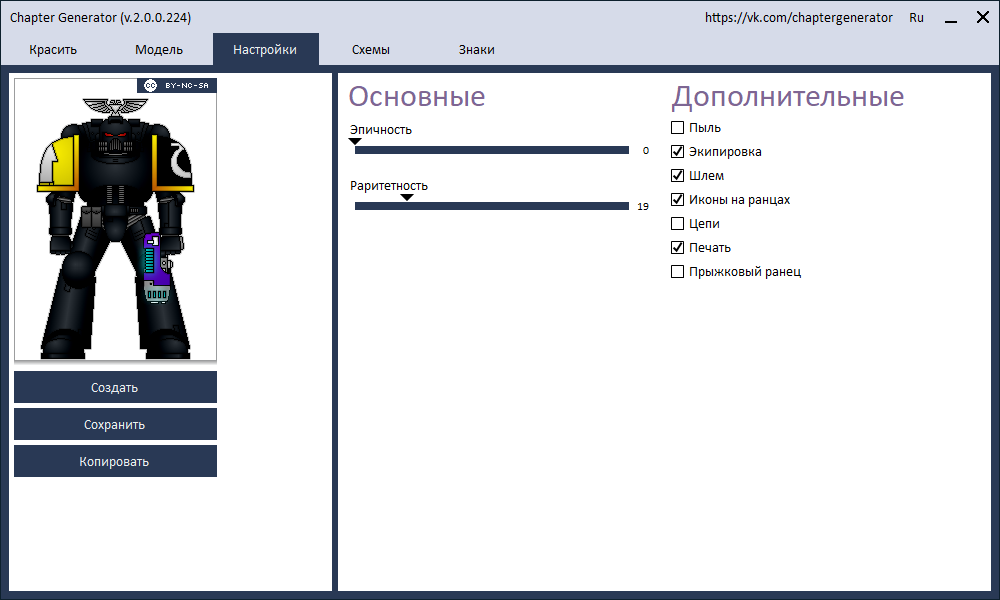This screenshot has height=600, width=1000.
Task: Enable the Пыль checkbox
Action: click(x=677, y=128)
